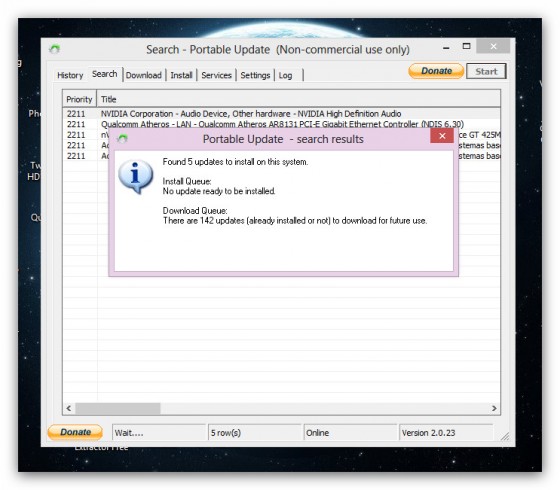Open the Settings tab
This screenshot has height=490, width=560.
click(x=255, y=75)
